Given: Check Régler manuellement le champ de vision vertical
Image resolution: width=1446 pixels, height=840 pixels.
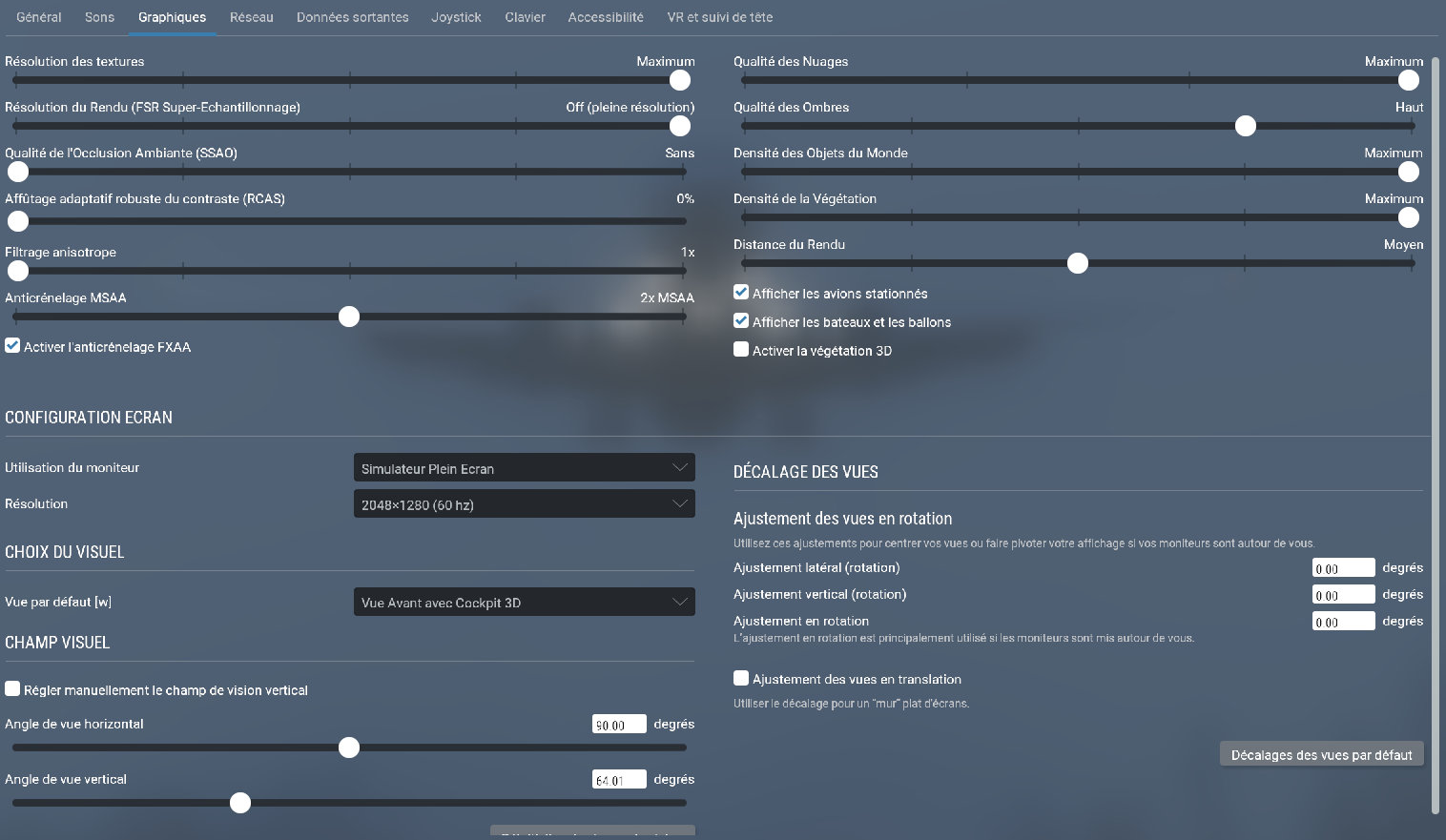Looking at the screenshot, I should point(12,688).
